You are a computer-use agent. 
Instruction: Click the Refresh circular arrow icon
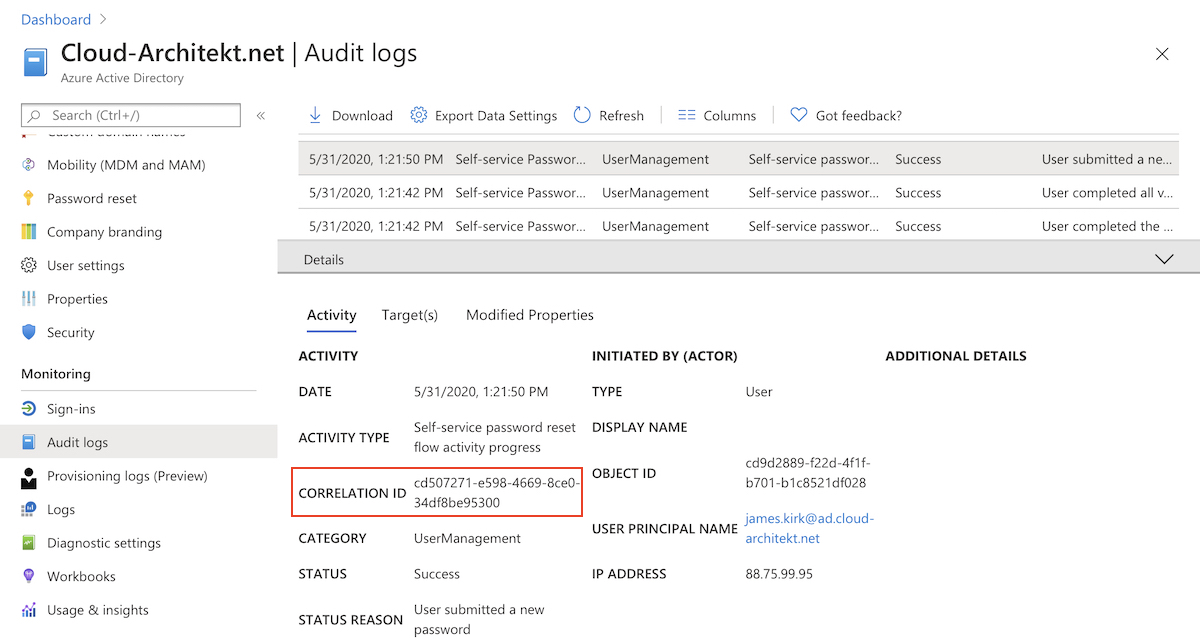582,115
